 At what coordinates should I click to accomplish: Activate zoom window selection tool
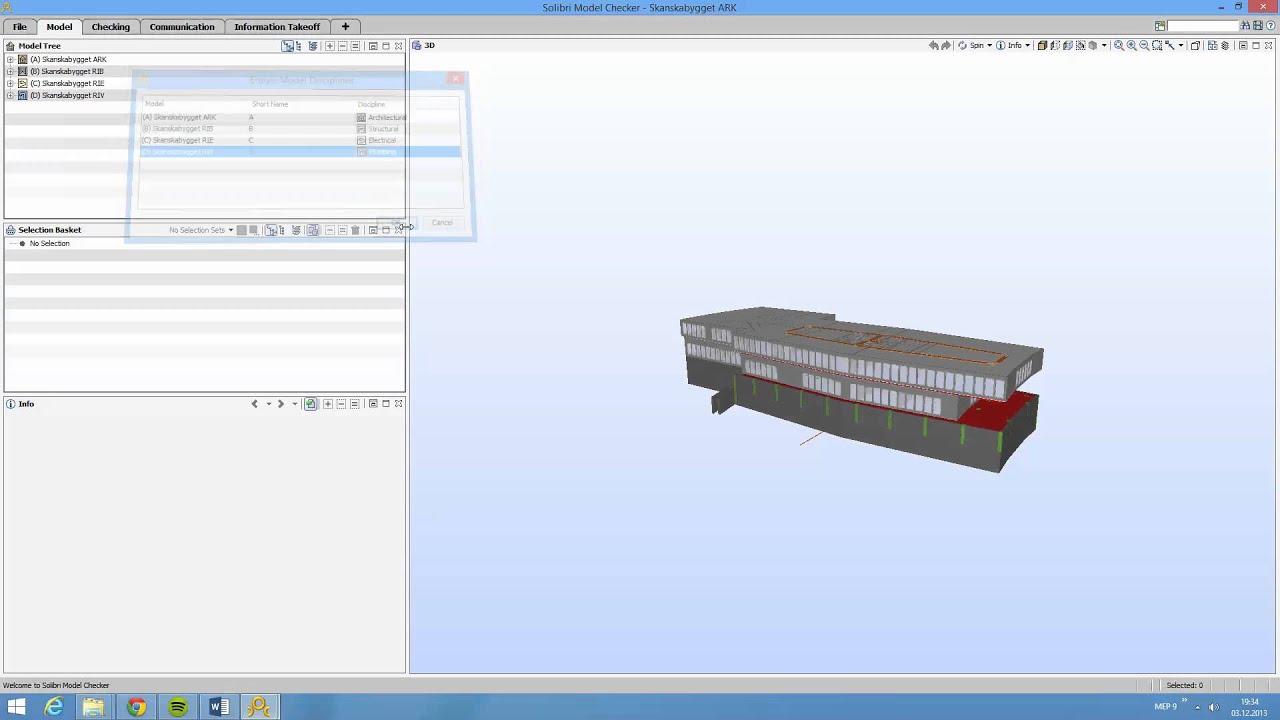coord(1158,45)
